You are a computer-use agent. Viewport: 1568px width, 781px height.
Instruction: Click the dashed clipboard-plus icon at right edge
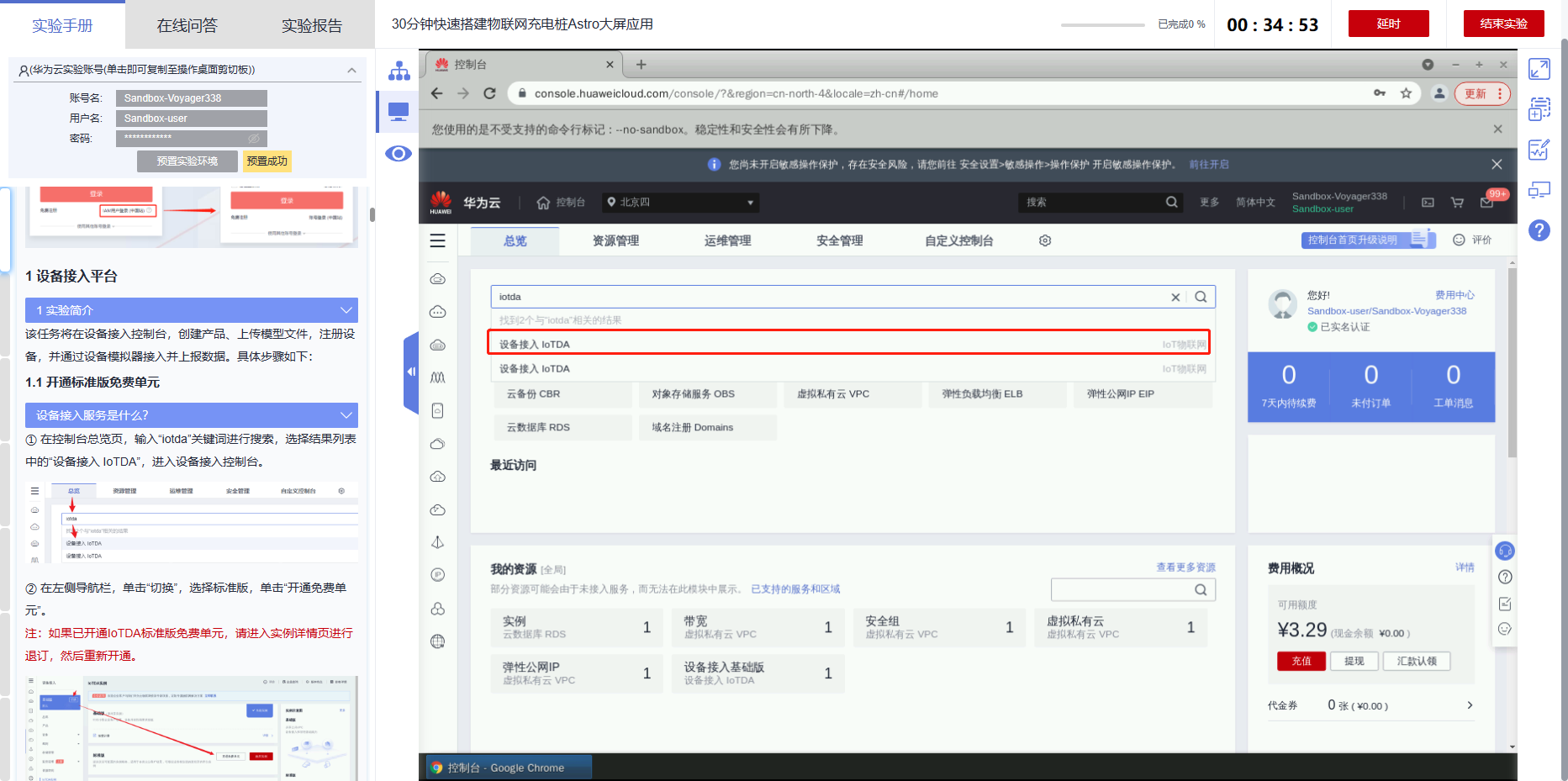pos(1539,109)
